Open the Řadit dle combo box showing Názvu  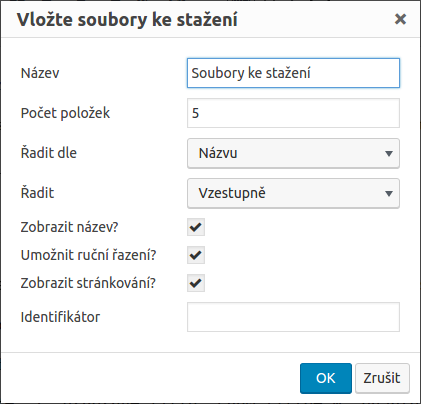pos(293,153)
